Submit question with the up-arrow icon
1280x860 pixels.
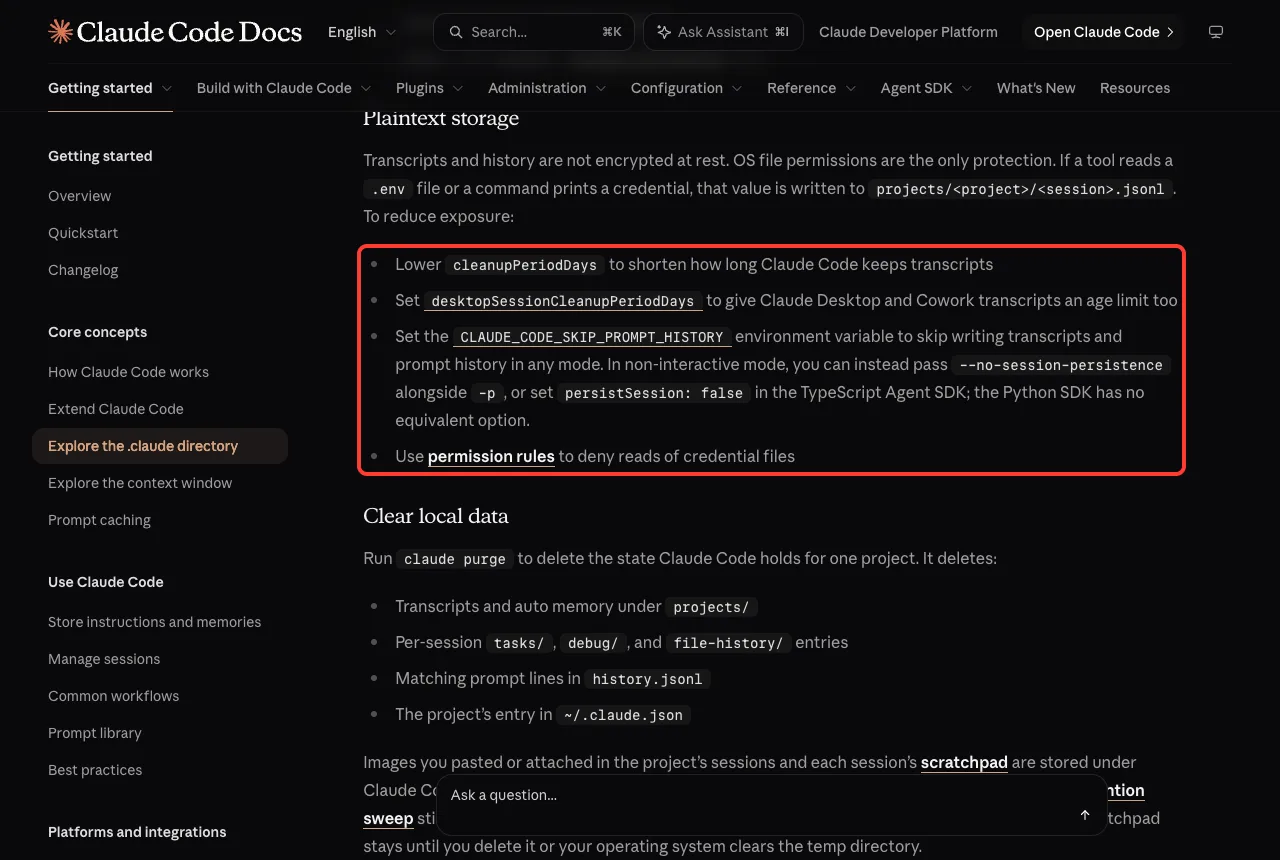coord(1085,815)
